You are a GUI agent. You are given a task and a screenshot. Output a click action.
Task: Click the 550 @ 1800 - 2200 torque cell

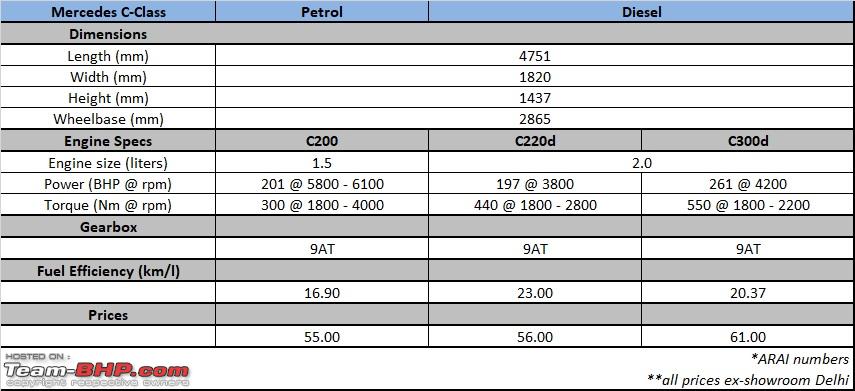pos(748,205)
